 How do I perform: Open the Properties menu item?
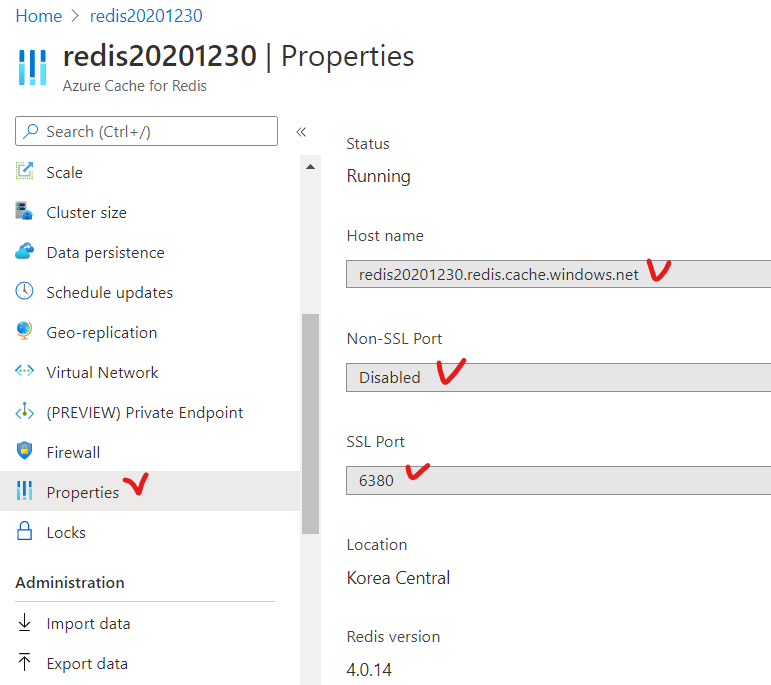point(82,492)
